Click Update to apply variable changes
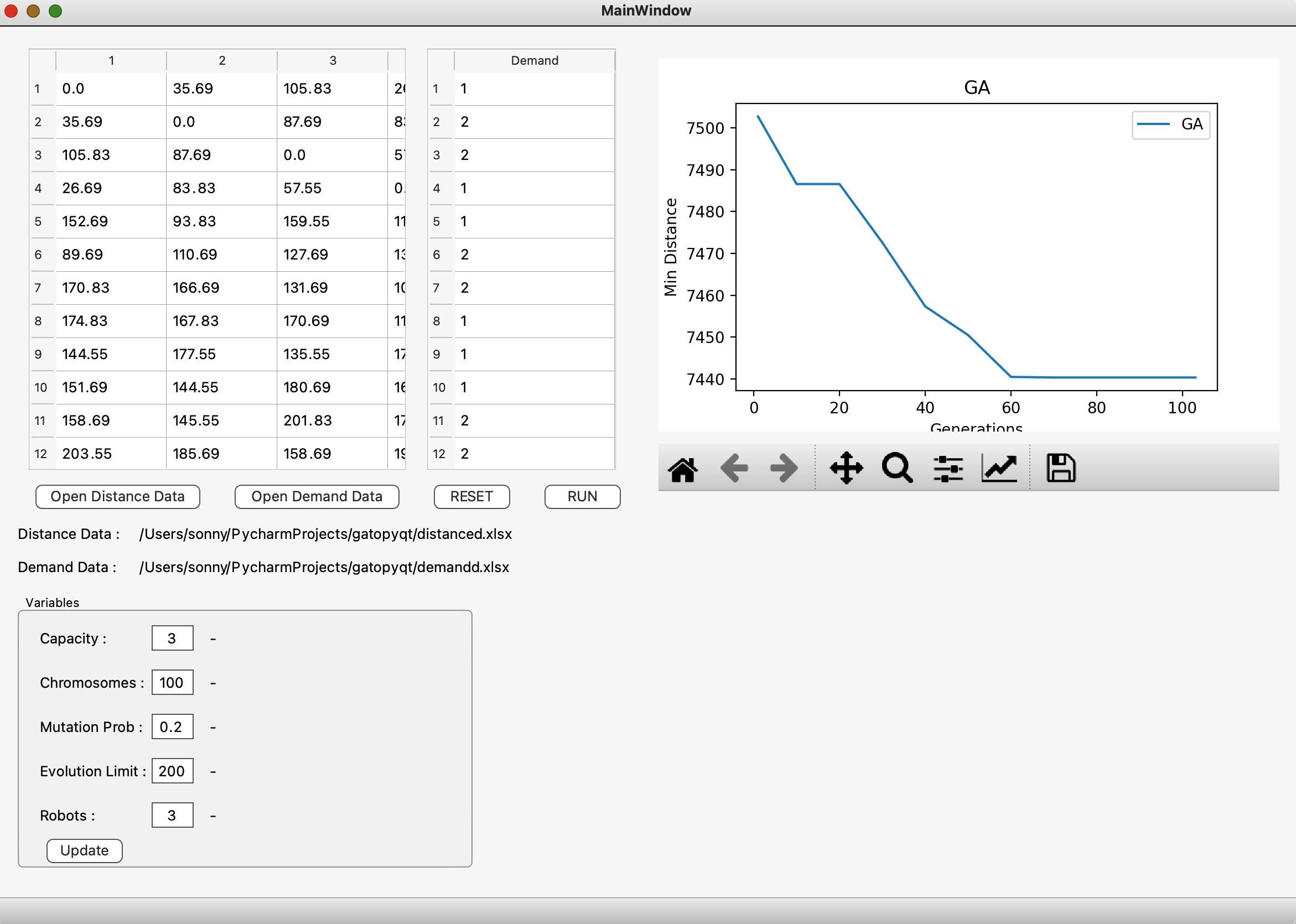The width and height of the screenshot is (1296, 924). click(x=84, y=850)
